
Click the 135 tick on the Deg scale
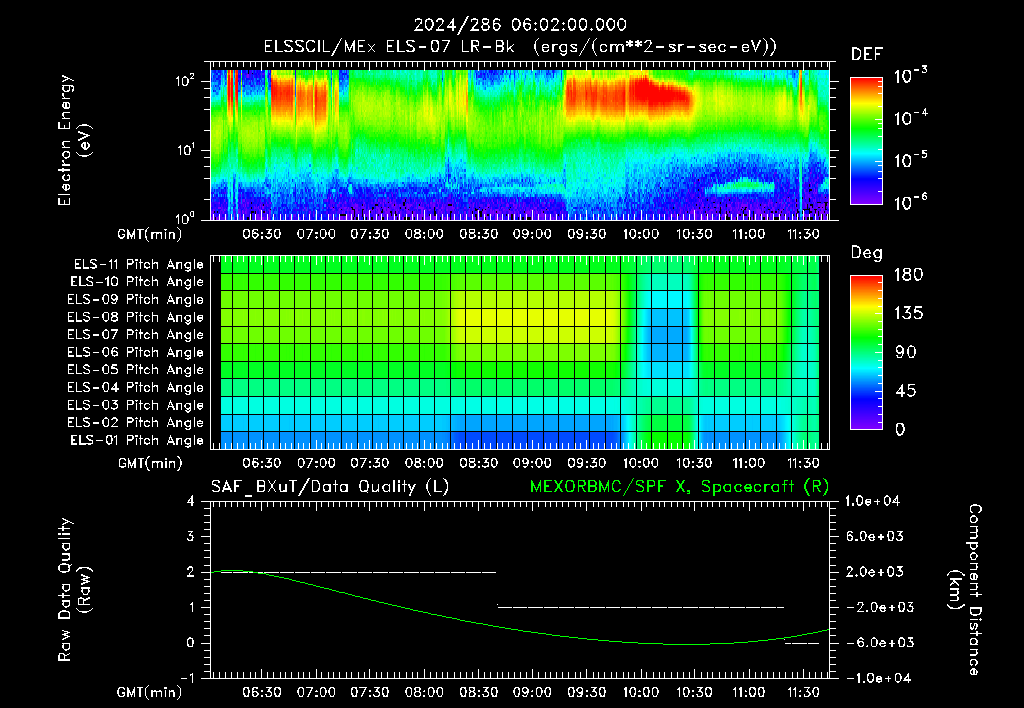(x=908, y=313)
